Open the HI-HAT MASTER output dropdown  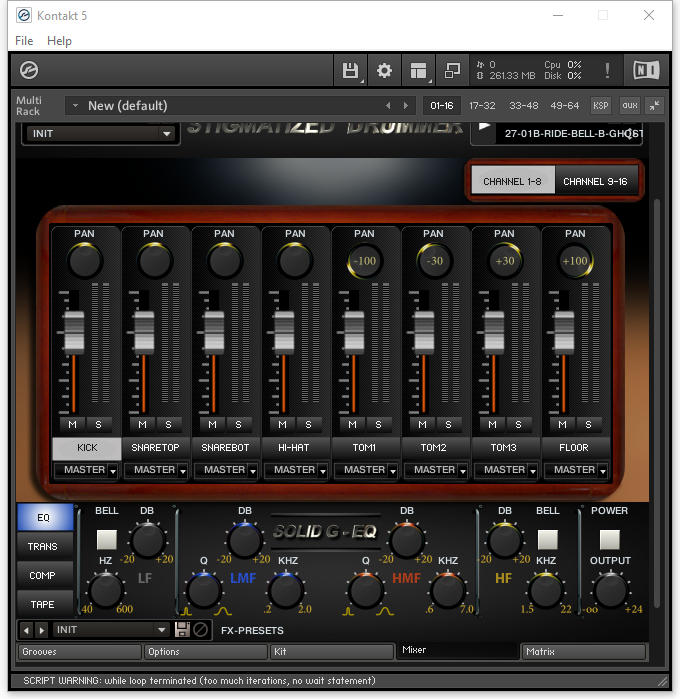[296, 470]
